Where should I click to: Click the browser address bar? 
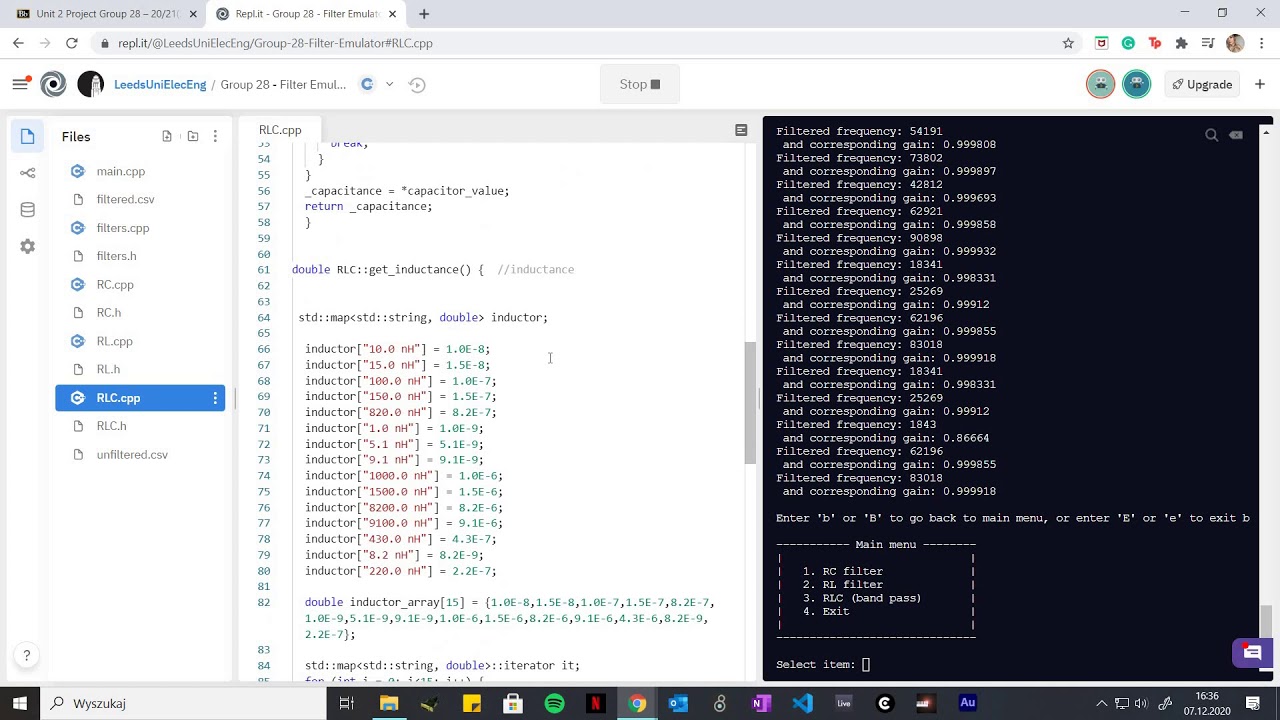pyautogui.click(x=580, y=43)
